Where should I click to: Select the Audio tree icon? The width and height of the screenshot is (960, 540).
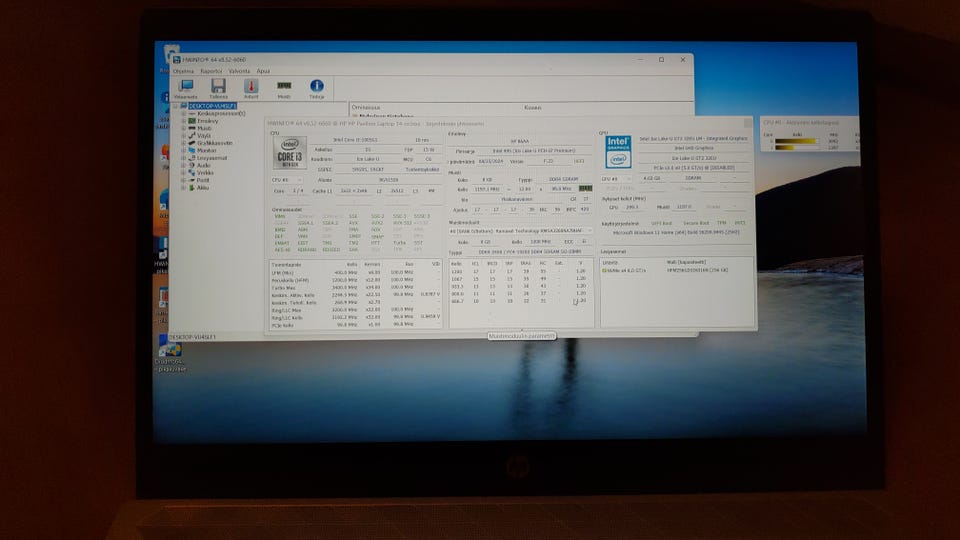(x=192, y=165)
